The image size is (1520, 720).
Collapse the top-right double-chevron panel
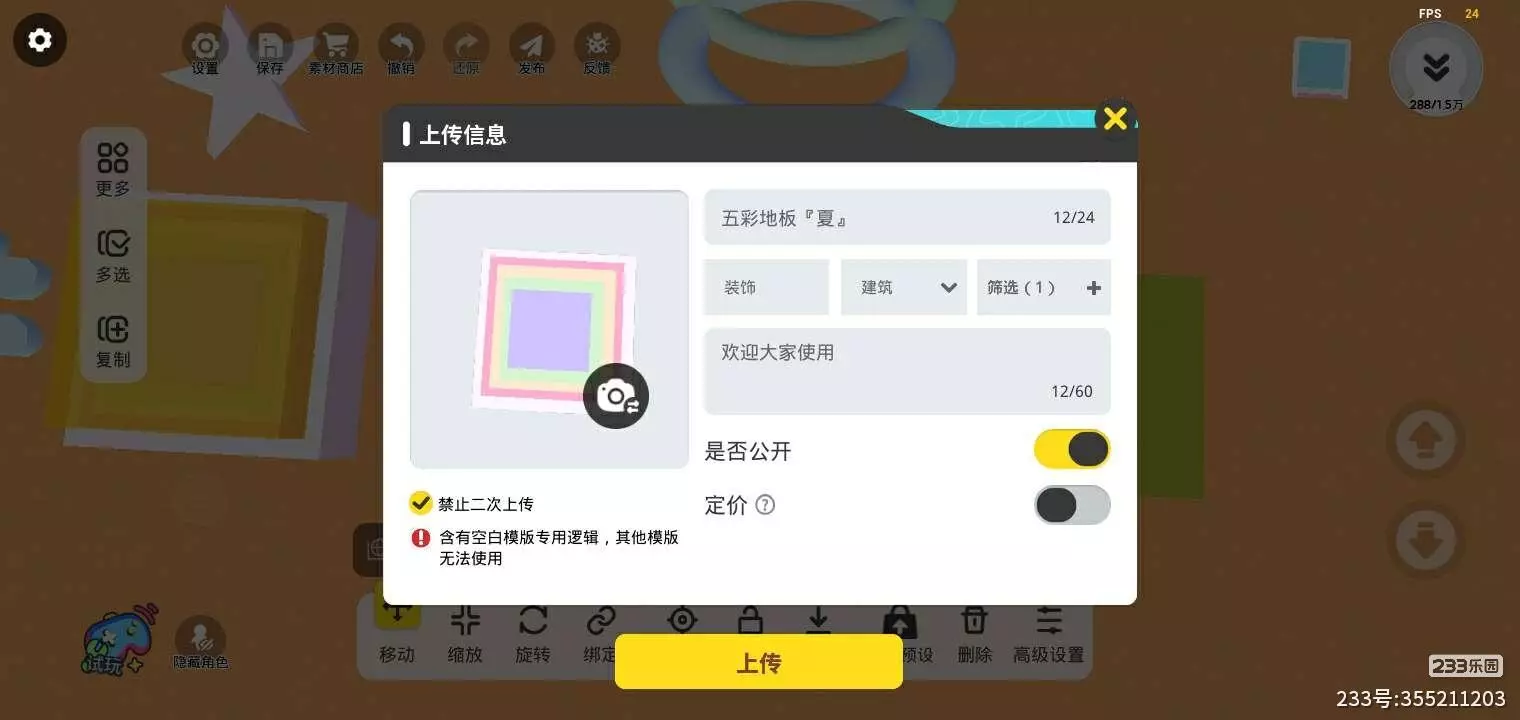tap(1436, 68)
